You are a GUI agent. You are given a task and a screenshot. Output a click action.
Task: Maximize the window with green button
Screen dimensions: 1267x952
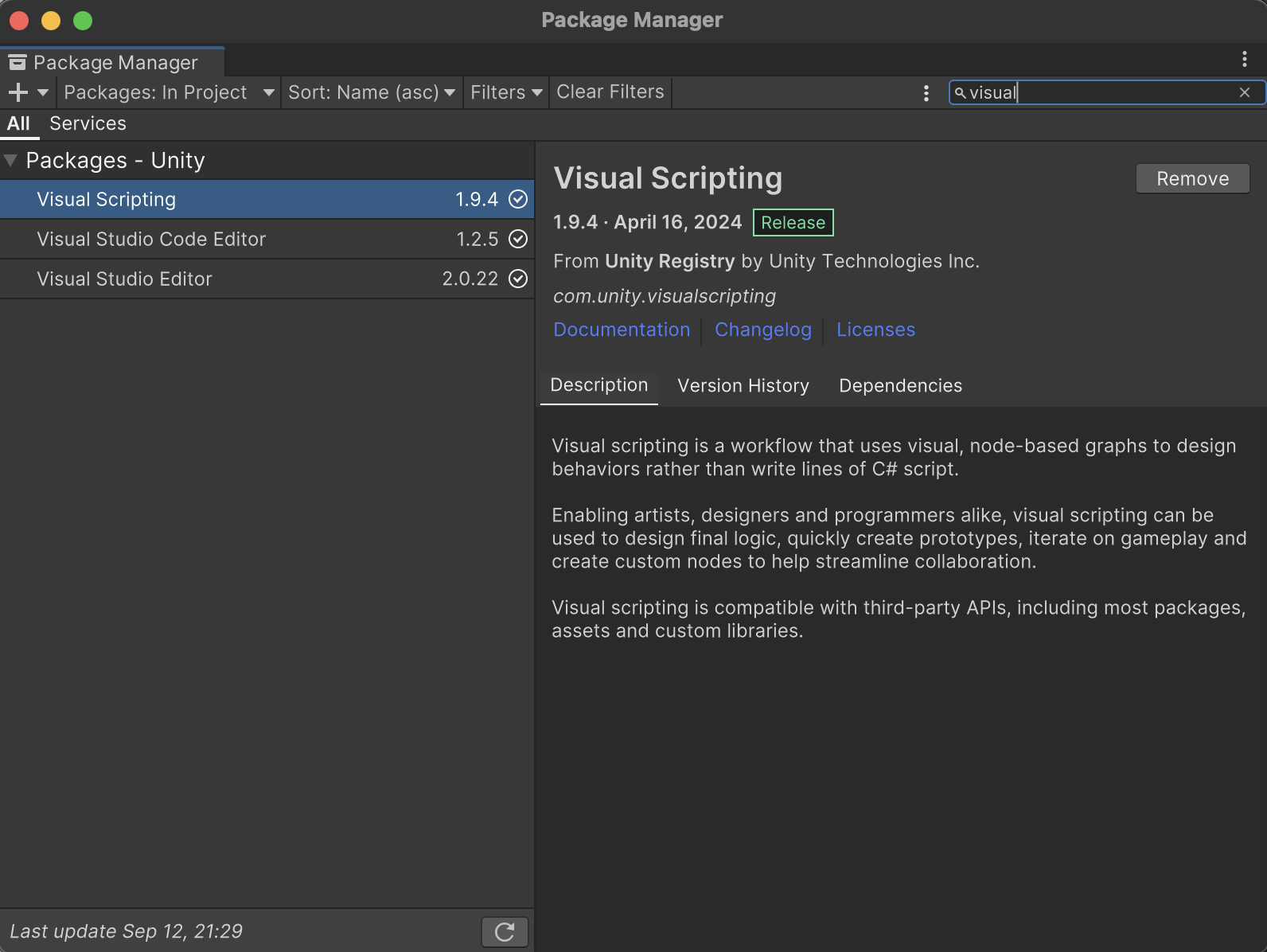pyautogui.click(x=83, y=21)
